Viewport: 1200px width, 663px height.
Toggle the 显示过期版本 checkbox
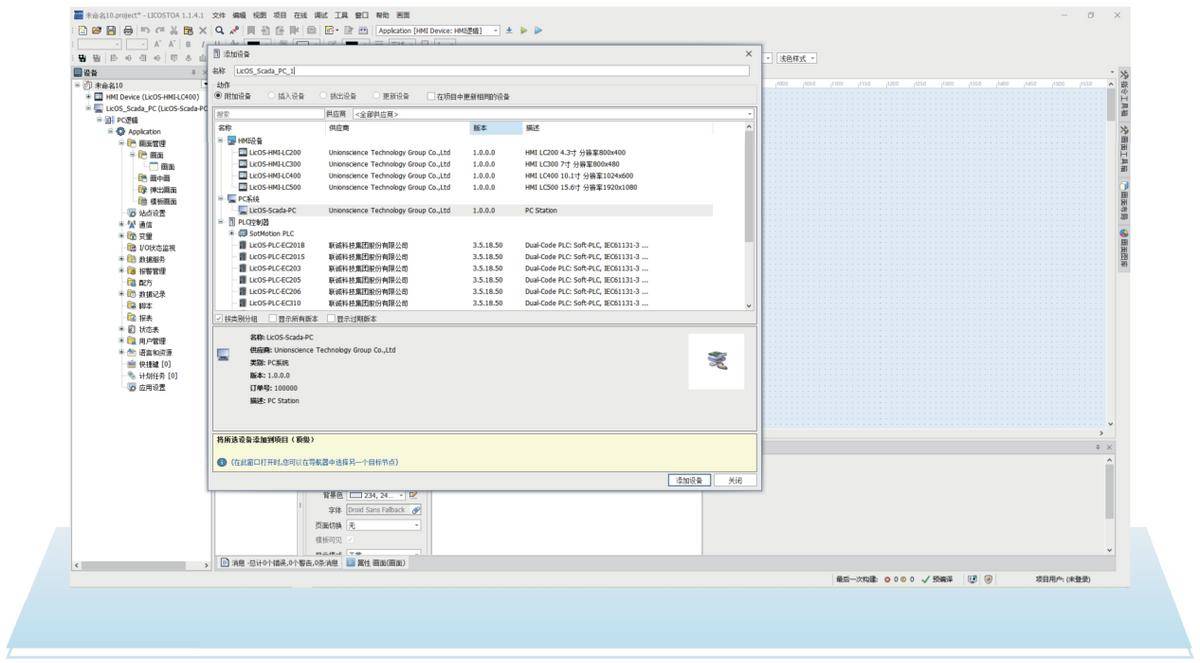(x=331, y=319)
